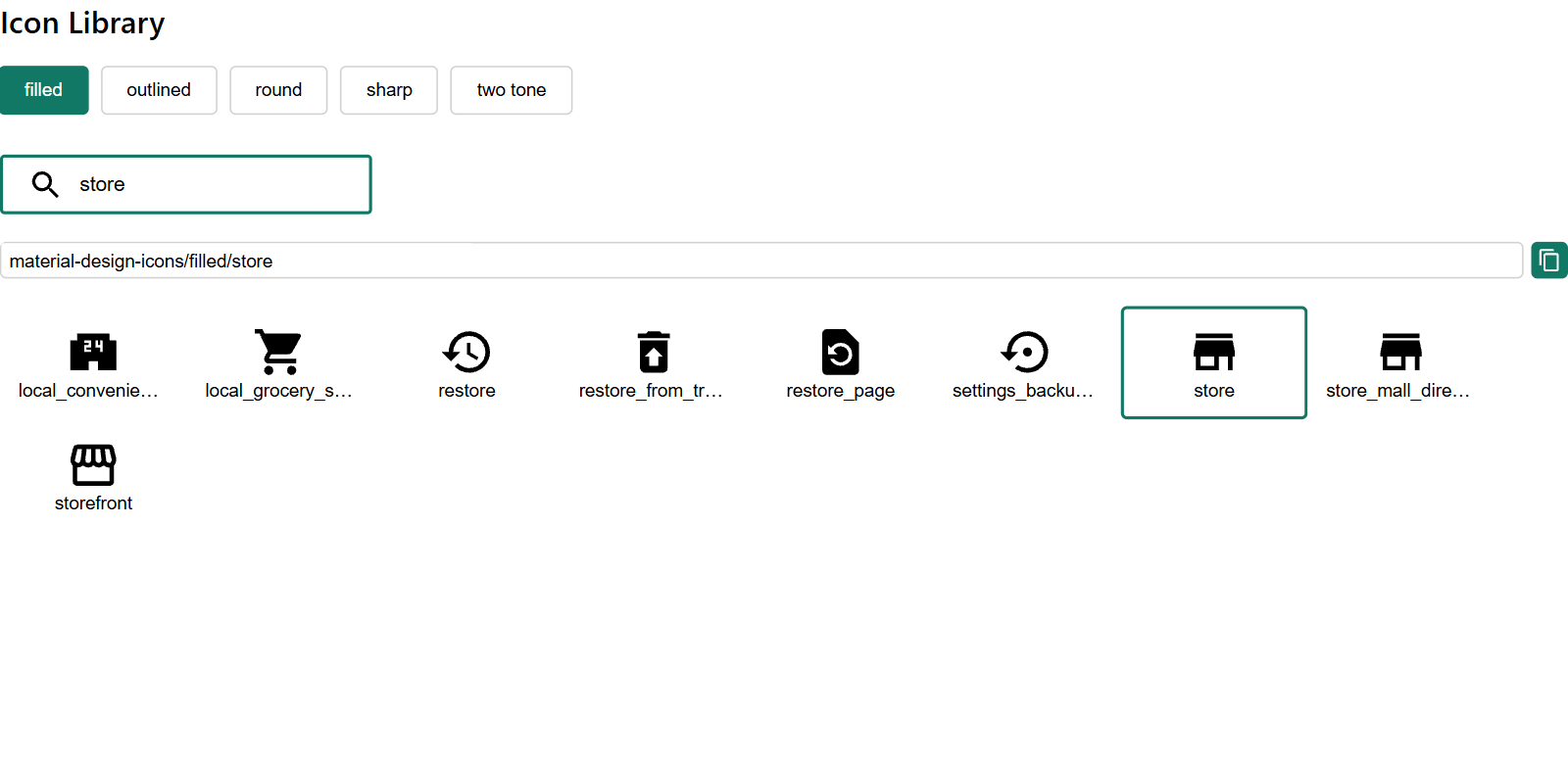Screen dimensions: 1568x765
Task: Select the restore_page document icon
Action: (841, 353)
